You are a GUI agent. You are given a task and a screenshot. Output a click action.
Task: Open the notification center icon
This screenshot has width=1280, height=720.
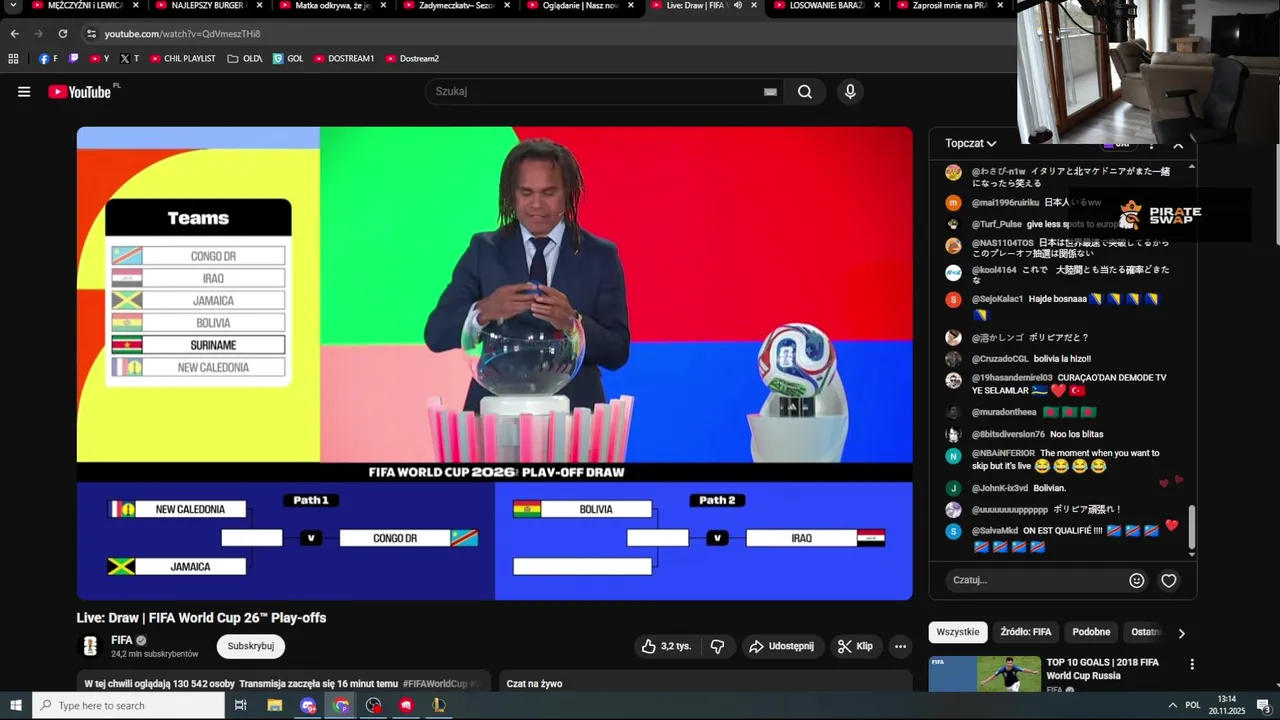[x=1263, y=705]
